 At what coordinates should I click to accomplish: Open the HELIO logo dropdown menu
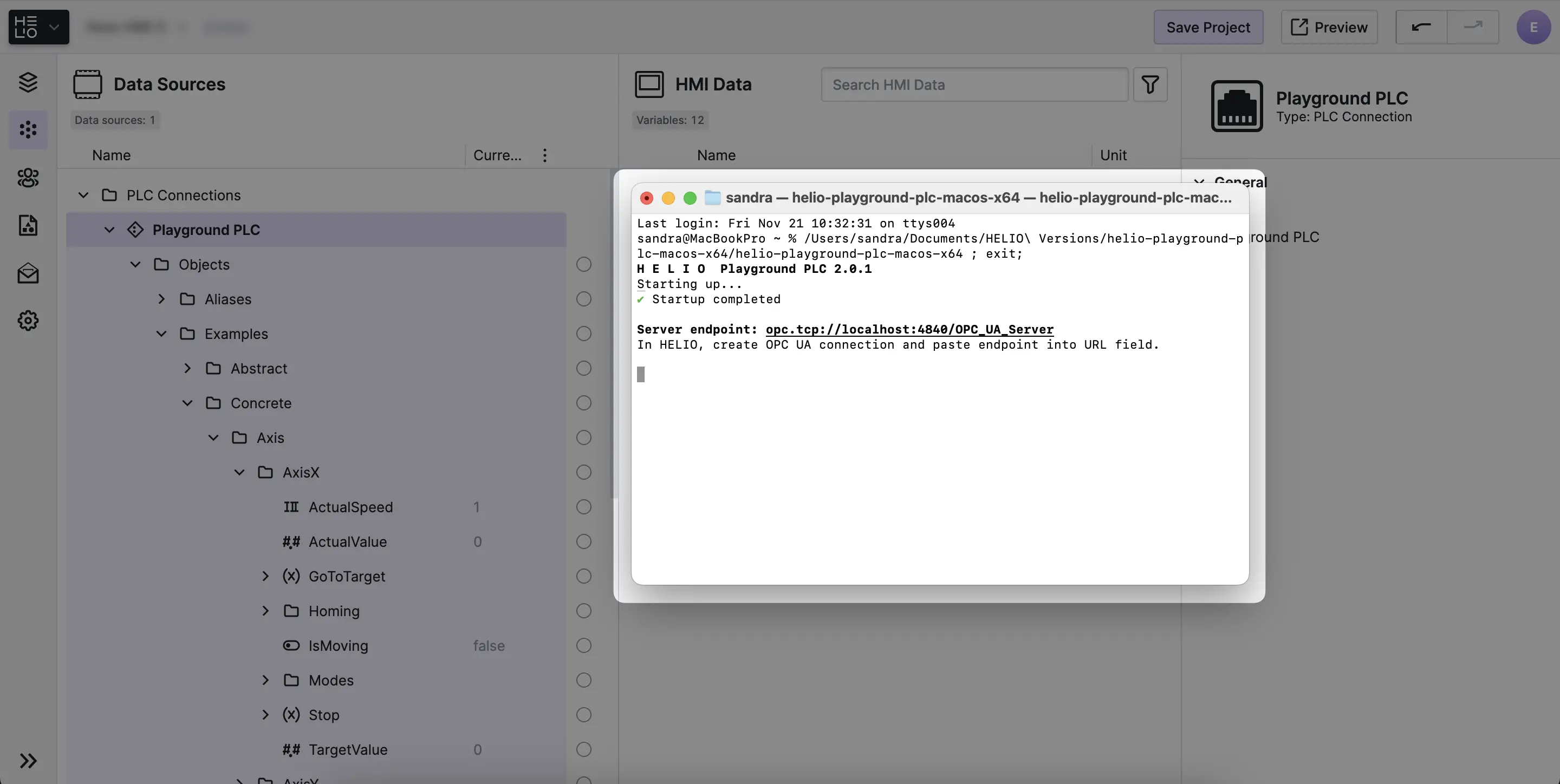(39, 27)
